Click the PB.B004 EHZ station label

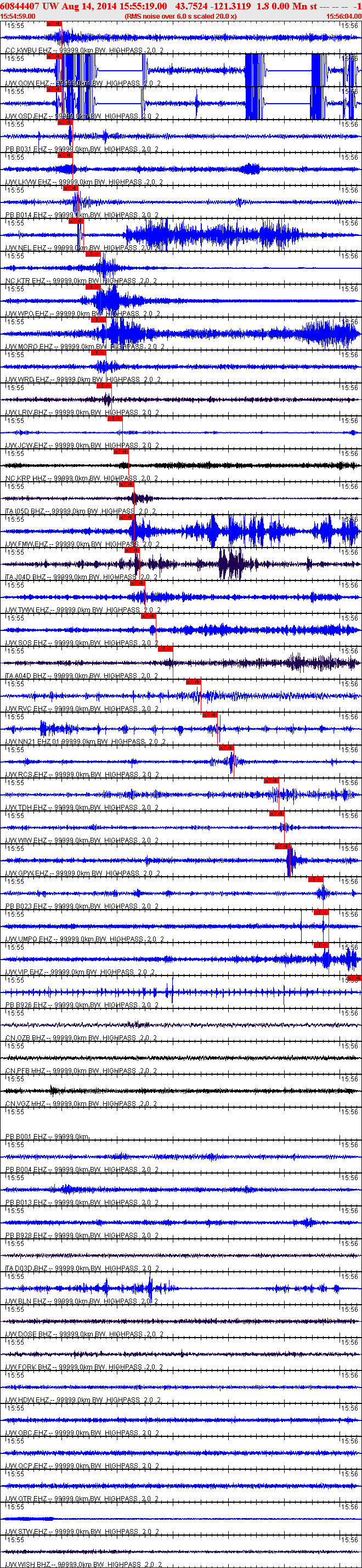(x=82, y=1169)
